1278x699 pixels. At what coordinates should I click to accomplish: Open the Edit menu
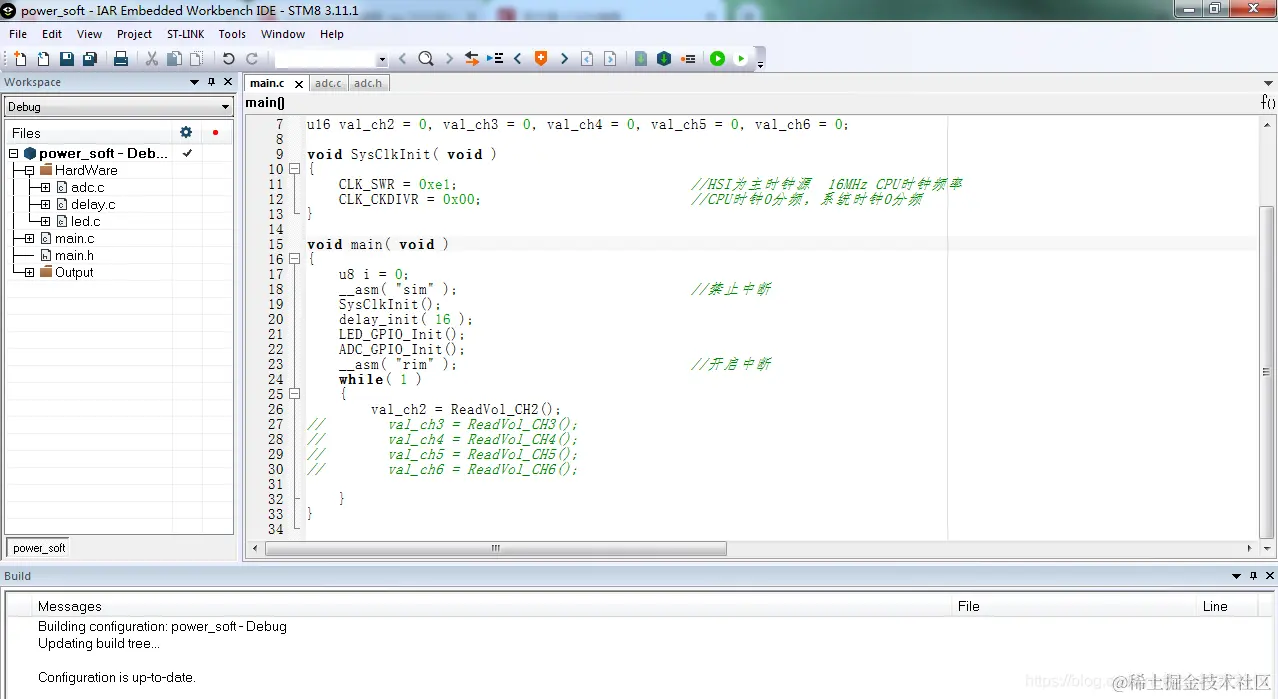52,34
